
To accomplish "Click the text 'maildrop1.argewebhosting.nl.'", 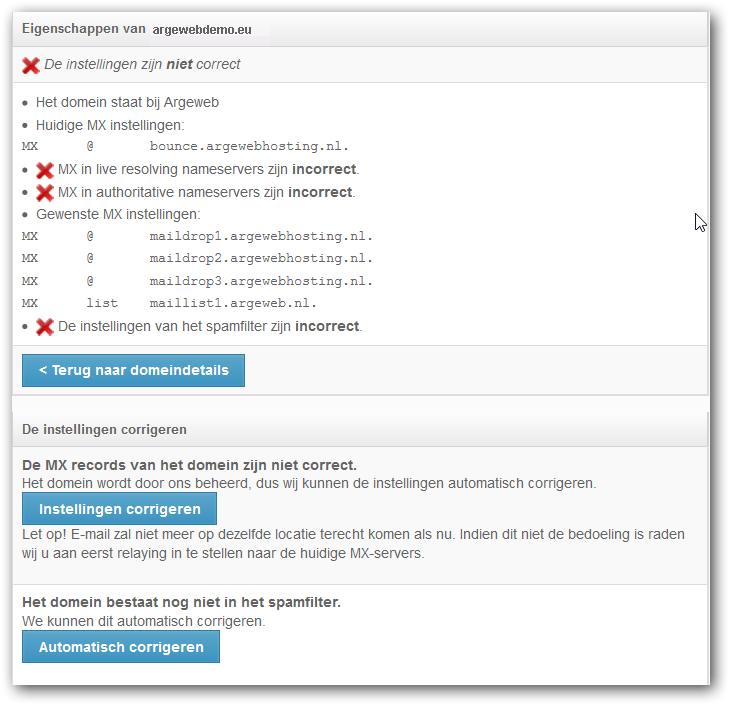I will click(261, 236).
